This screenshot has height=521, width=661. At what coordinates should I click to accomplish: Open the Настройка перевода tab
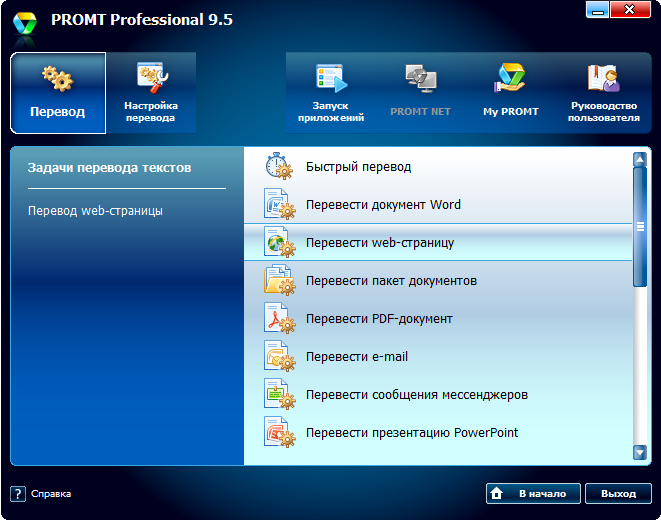coord(151,93)
